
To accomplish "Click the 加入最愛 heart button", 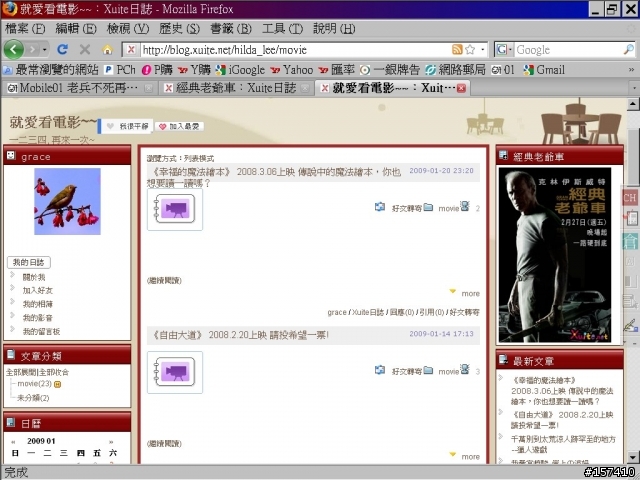I will [x=180, y=127].
